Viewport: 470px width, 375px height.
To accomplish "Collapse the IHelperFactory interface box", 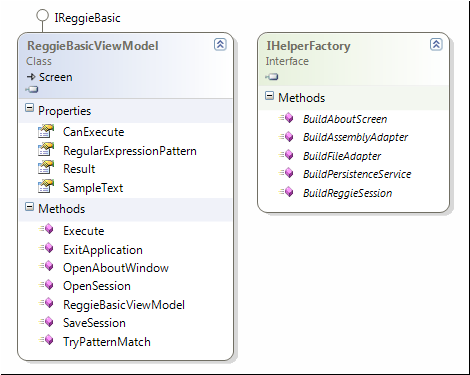I will tap(436, 44).
